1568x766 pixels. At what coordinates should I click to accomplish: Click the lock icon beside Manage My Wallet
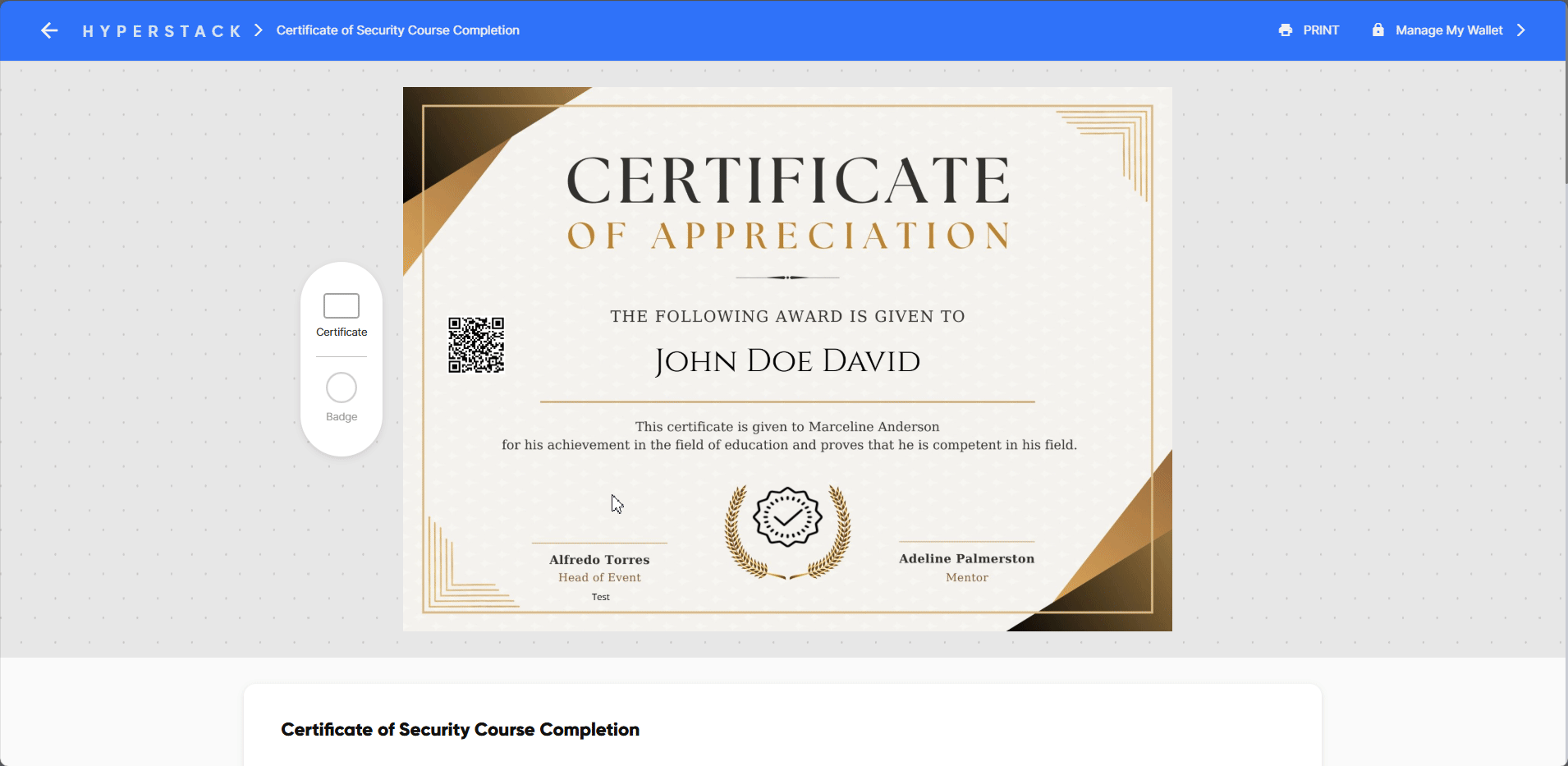(1378, 30)
